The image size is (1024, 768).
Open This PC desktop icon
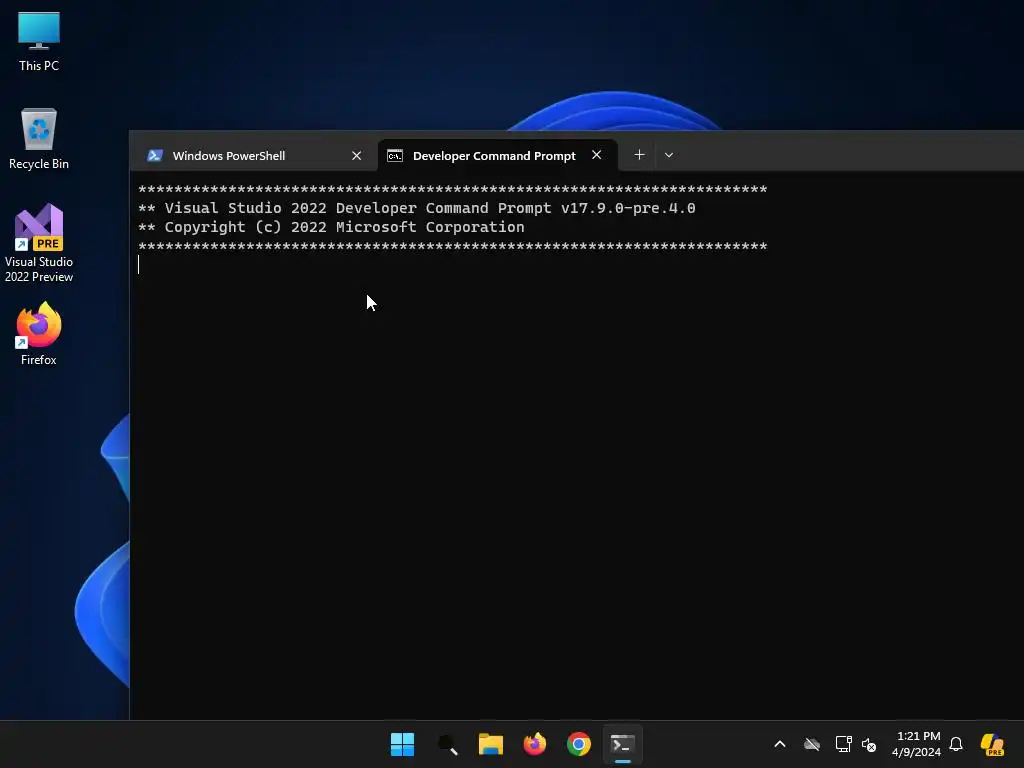pos(39,41)
